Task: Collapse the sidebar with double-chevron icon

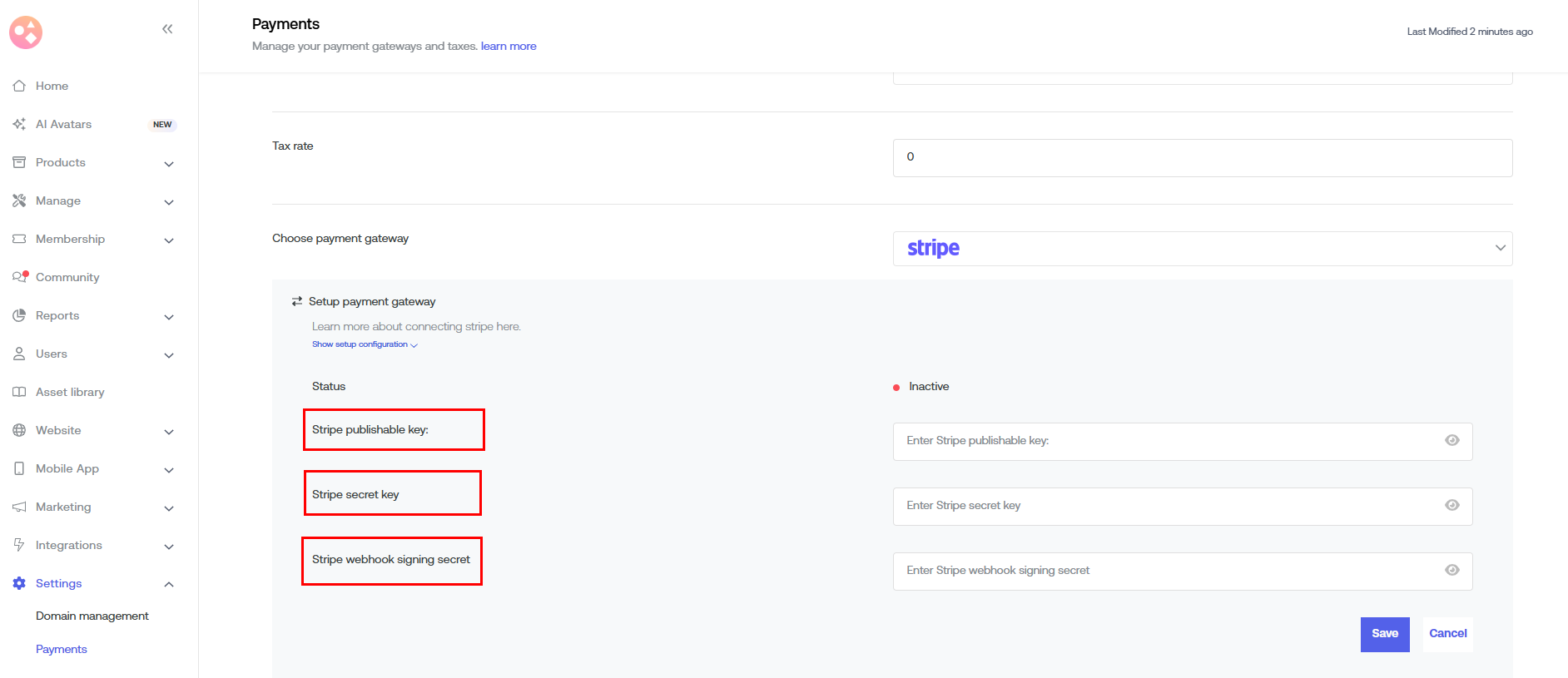Action: (167, 29)
